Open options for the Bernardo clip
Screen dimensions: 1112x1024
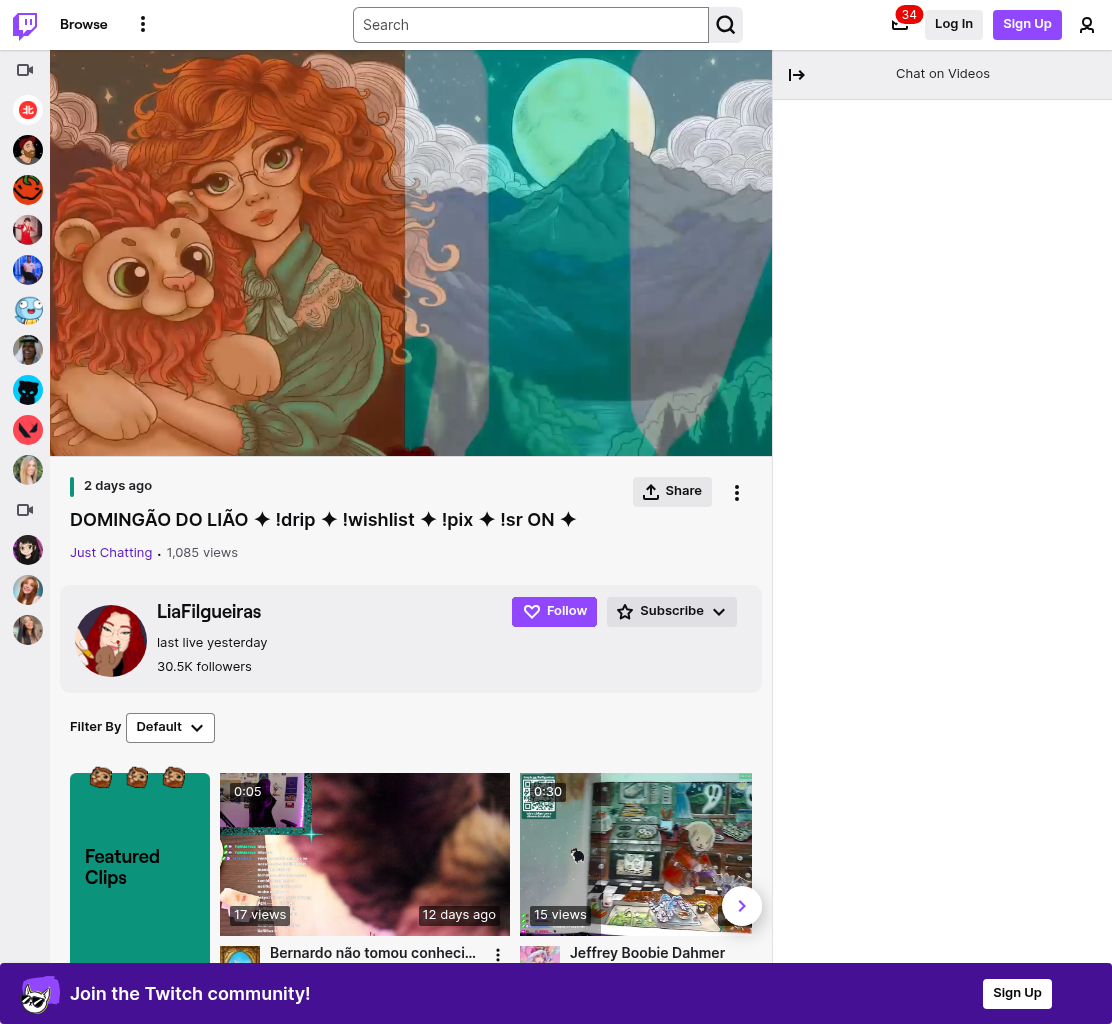(x=498, y=955)
